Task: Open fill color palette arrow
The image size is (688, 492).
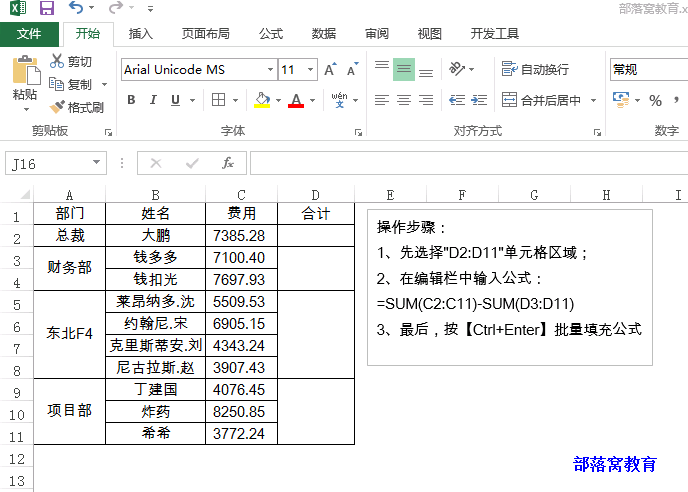Action: point(278,101)
